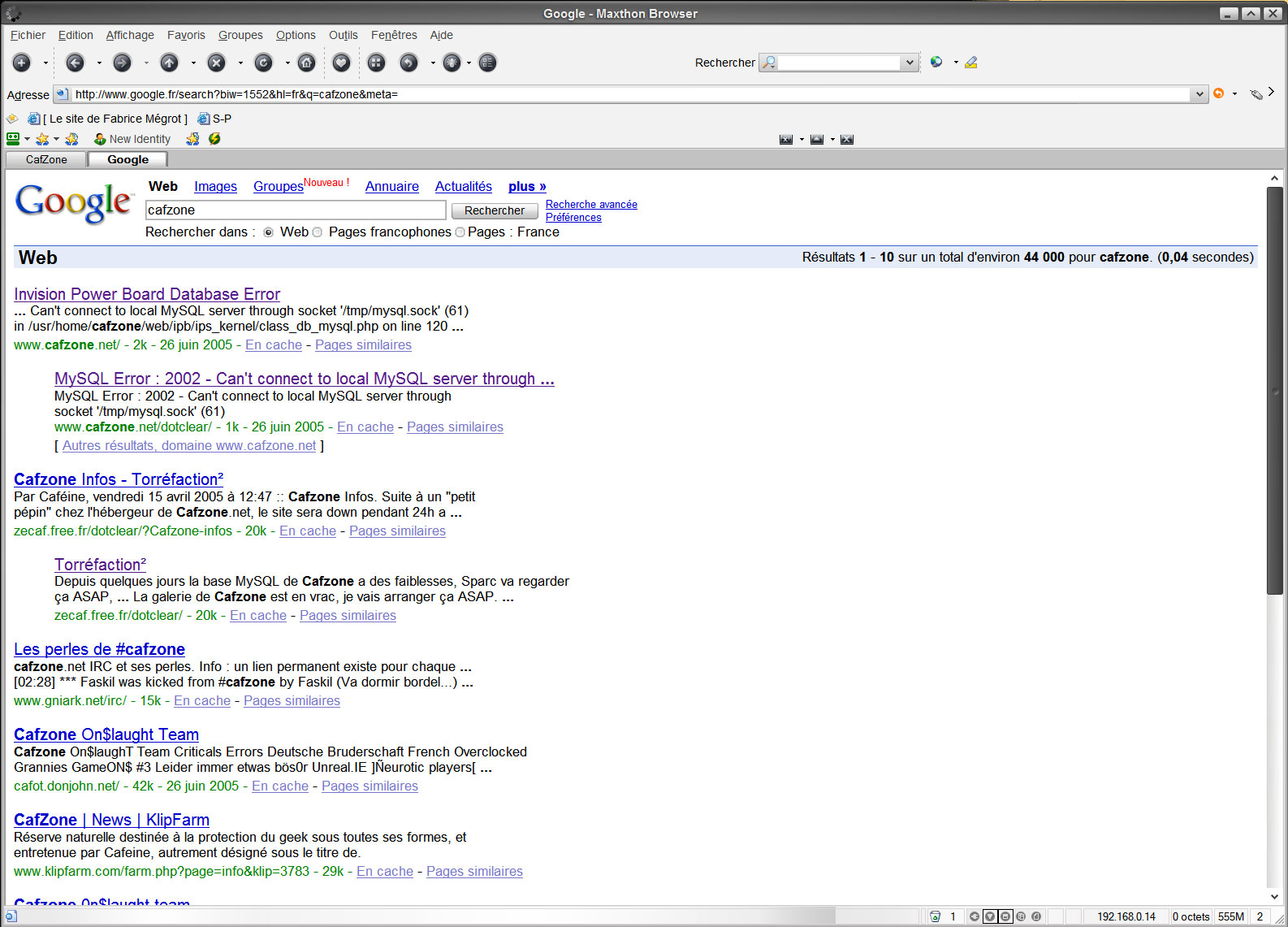Open the Les perles de #cafzone result

click(99, 649)
